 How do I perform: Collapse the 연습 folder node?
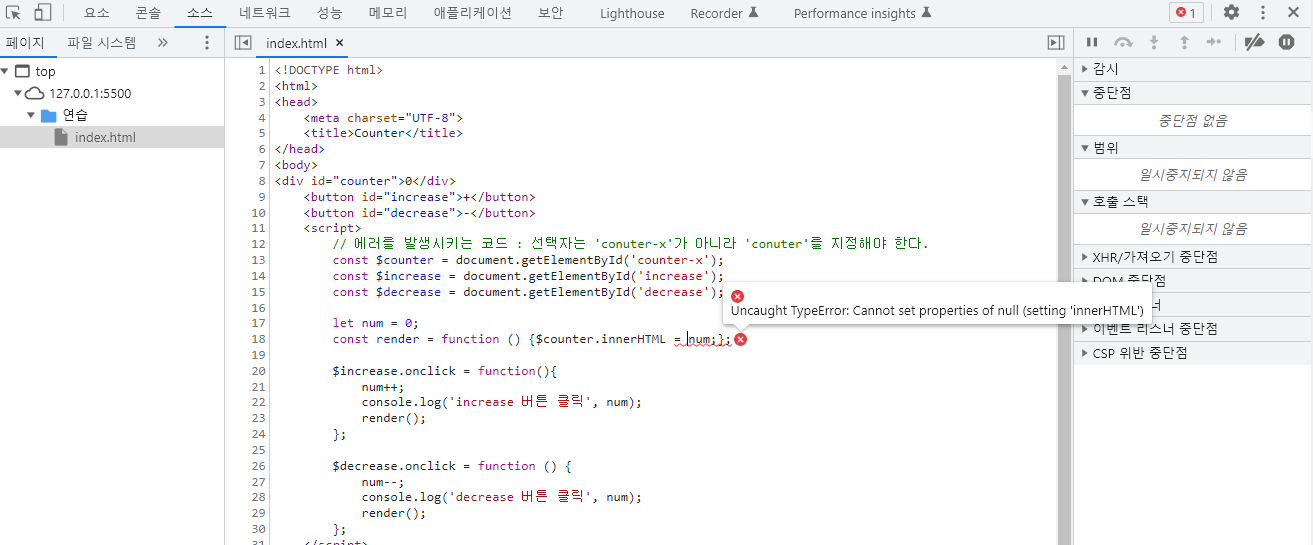tap(31, 115)
